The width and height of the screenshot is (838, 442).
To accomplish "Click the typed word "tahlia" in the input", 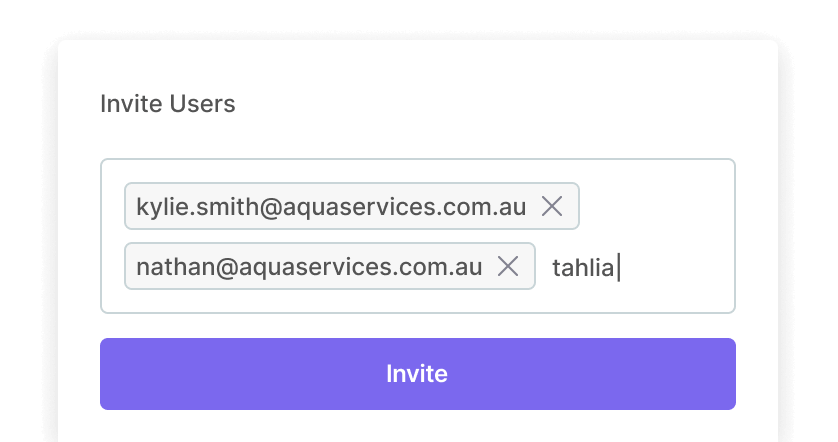I will pyautogui.click(x=582, y=267).
